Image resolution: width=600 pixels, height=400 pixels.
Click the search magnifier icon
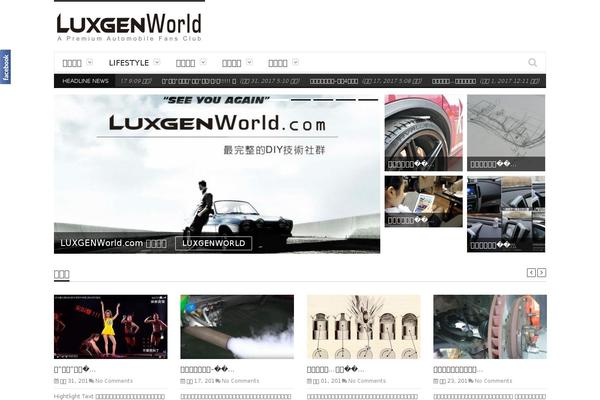coord(532,62)
